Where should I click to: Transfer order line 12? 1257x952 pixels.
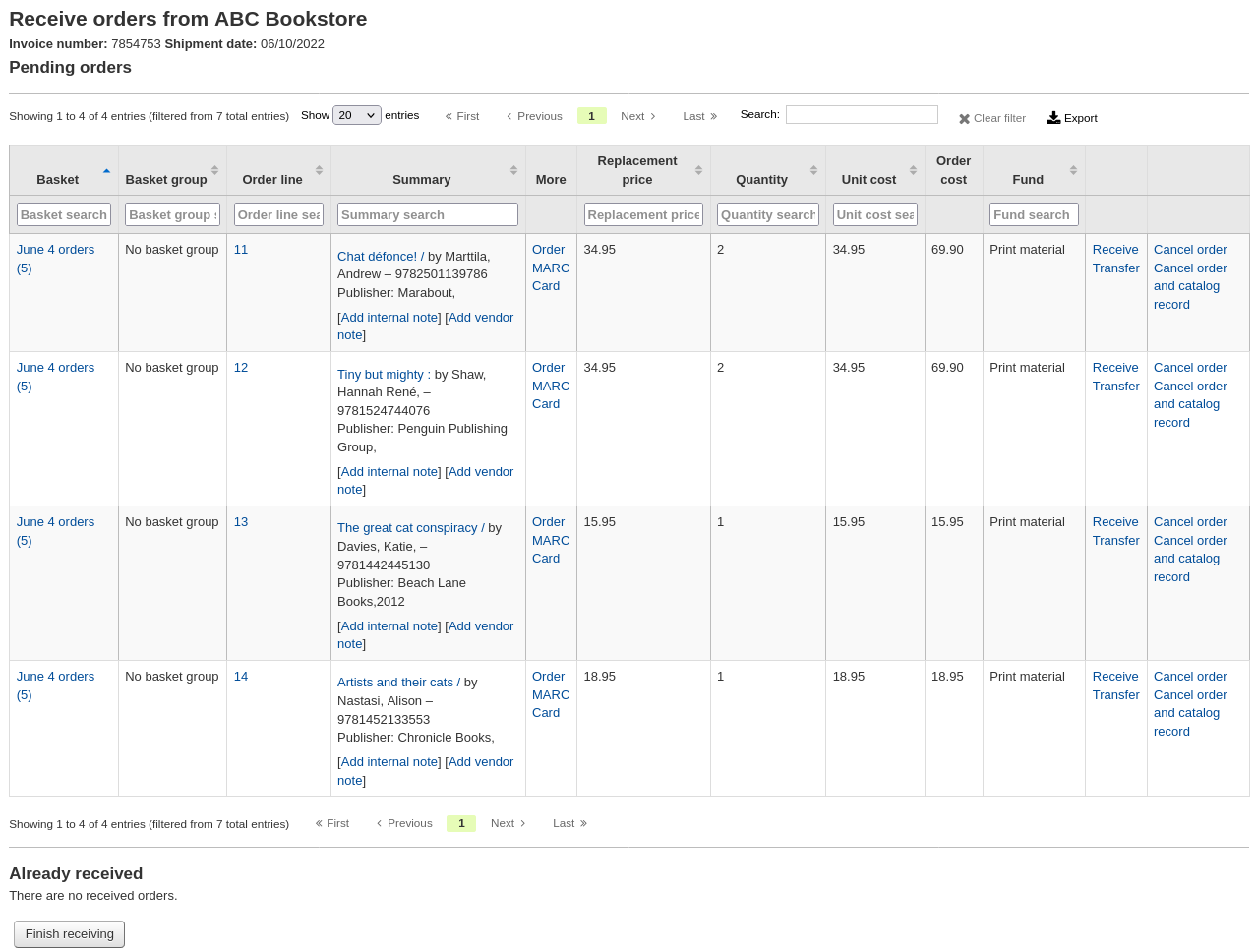point(1114,386)
